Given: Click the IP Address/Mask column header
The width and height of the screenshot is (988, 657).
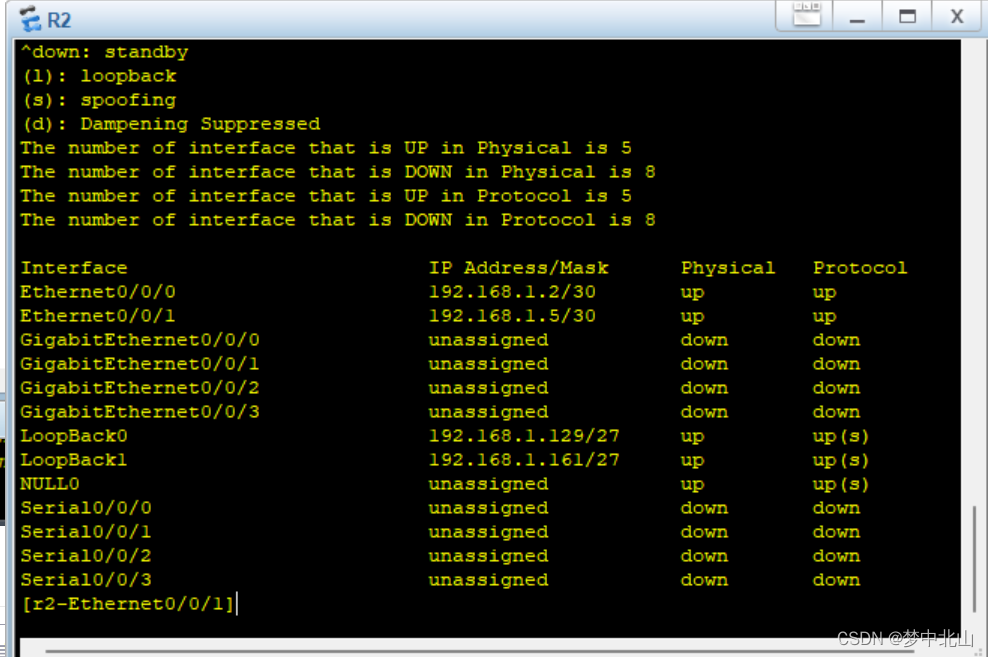Looking at the screenshot, I should (x=519, y=268).
